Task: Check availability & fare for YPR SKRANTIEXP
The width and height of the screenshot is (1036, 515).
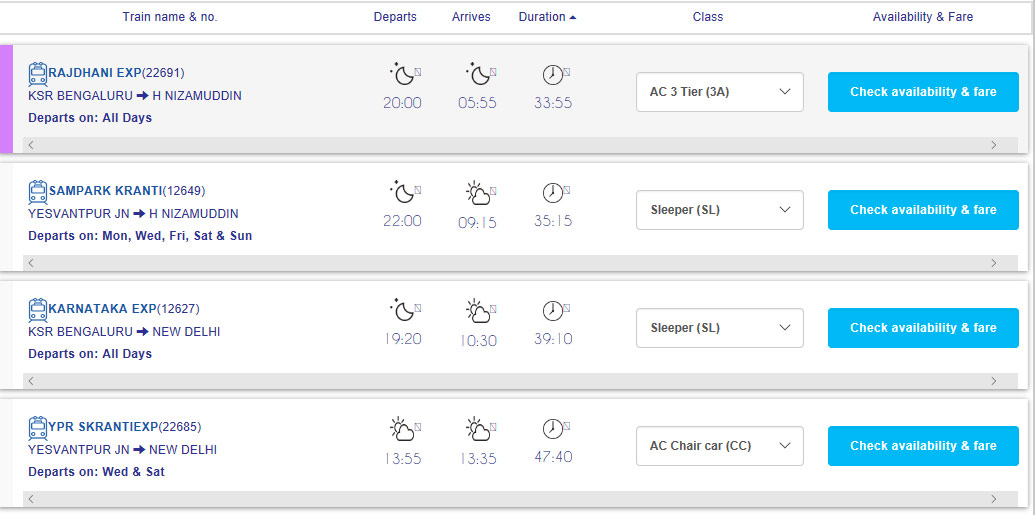Action: click(923, 446)
